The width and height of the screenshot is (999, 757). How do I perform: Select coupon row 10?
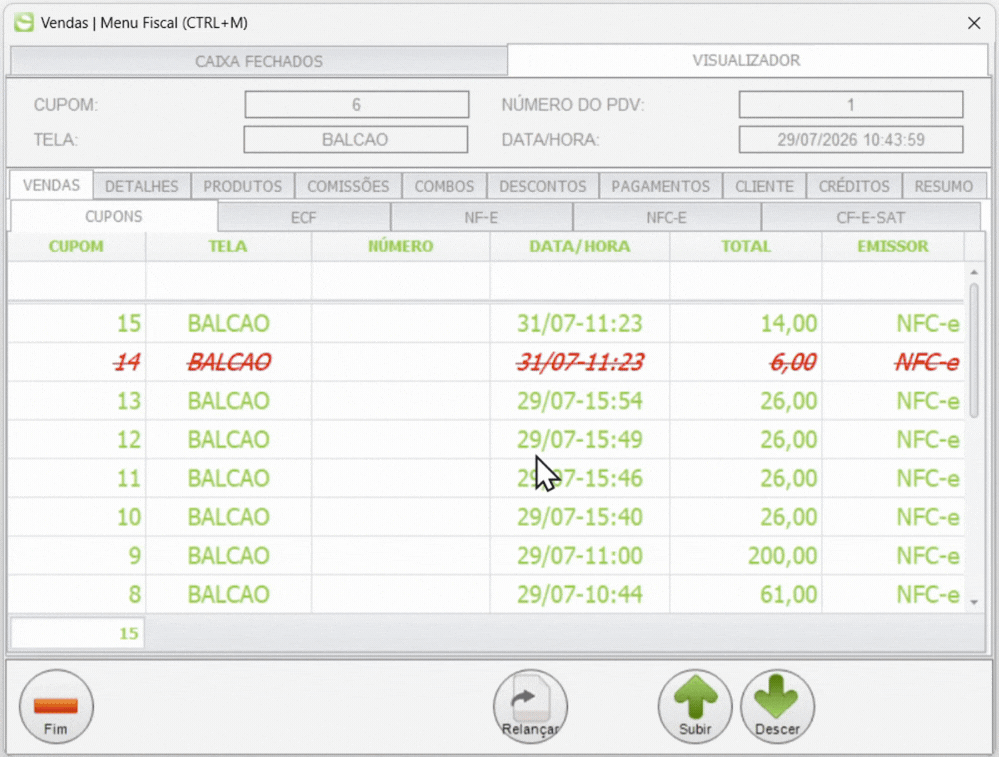coord(485,517)
